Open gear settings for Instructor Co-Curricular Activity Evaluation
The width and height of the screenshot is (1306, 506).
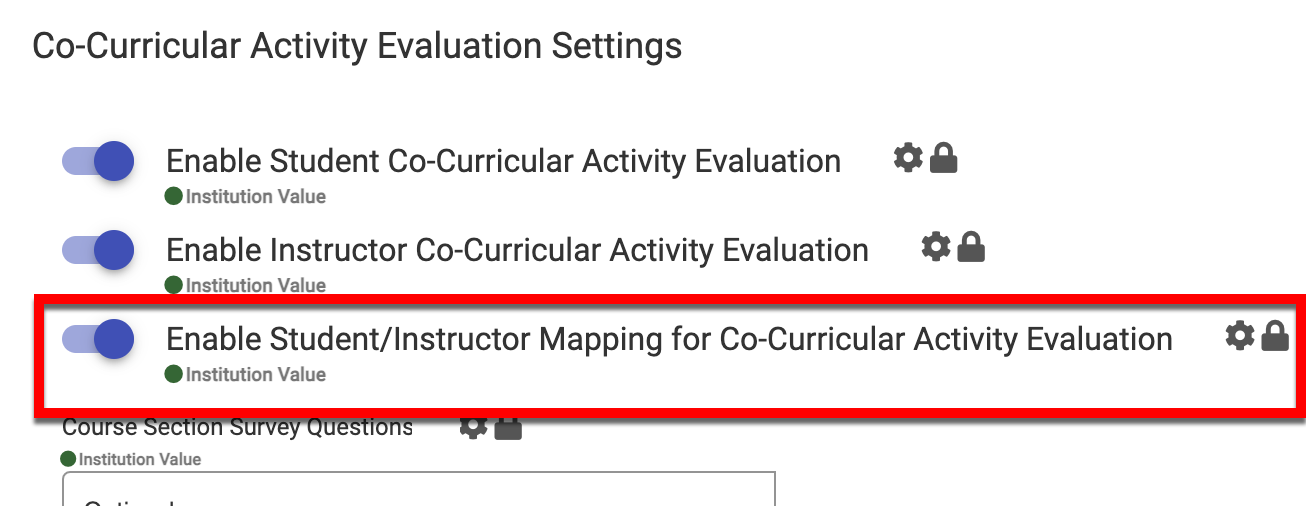pyautogui.click(x=935, y=246)
